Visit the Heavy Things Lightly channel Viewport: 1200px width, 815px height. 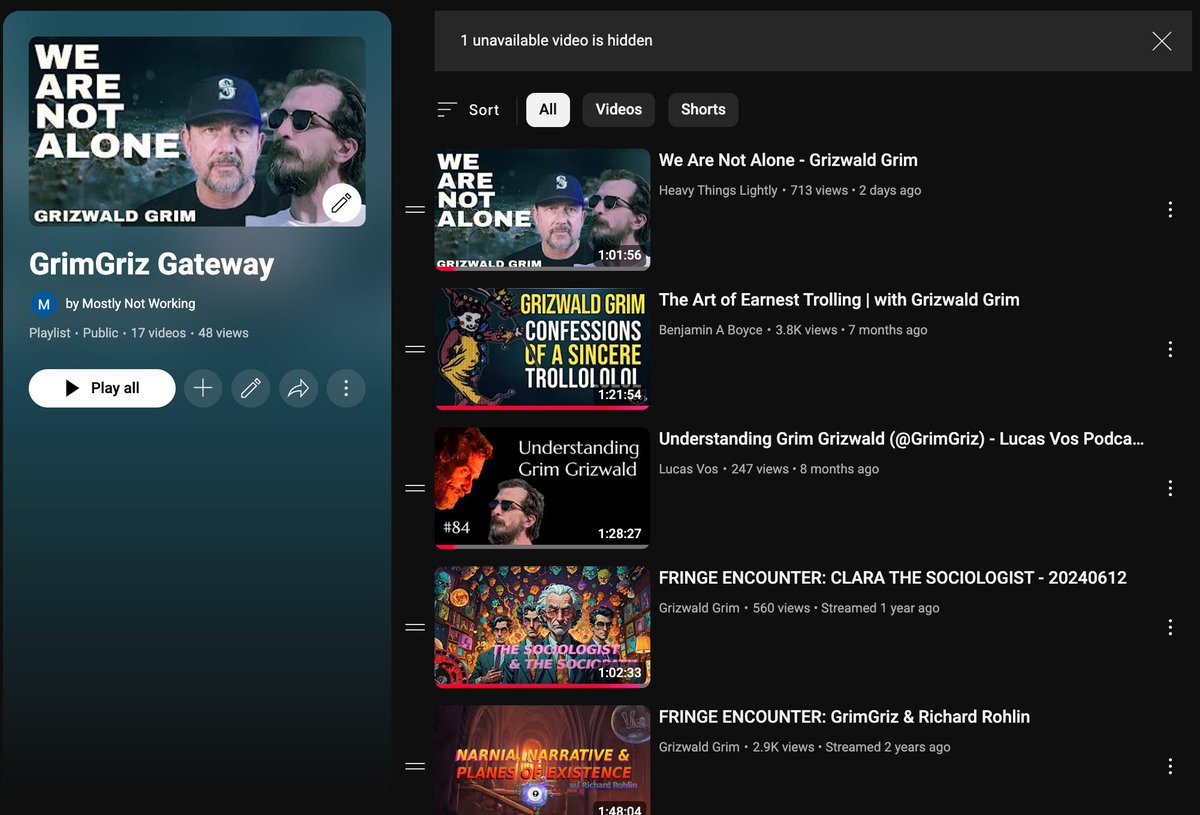pos(718,190)
